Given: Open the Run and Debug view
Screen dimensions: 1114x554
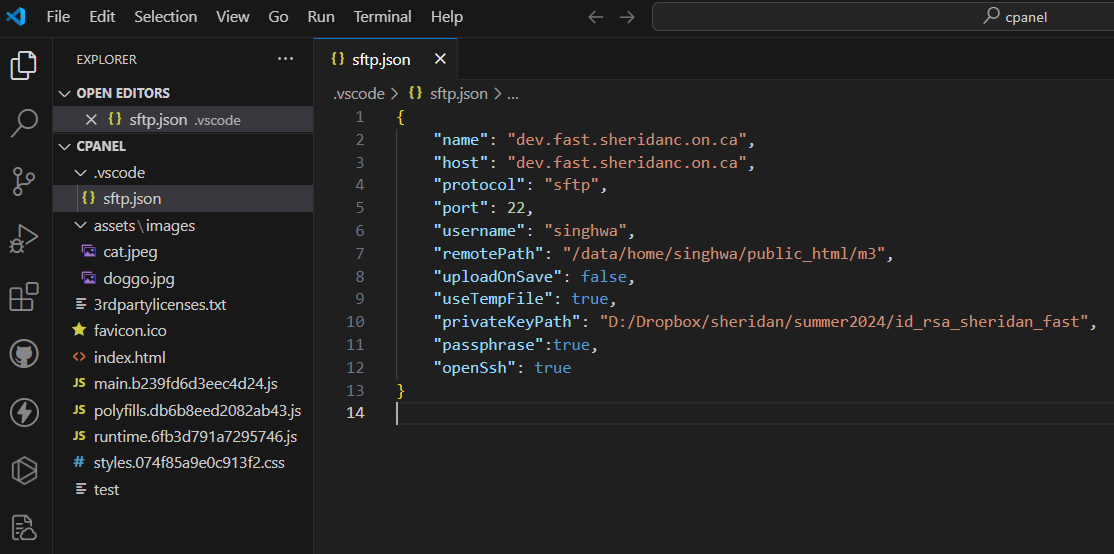Looking at the screenshot, I should coord(24,239).
